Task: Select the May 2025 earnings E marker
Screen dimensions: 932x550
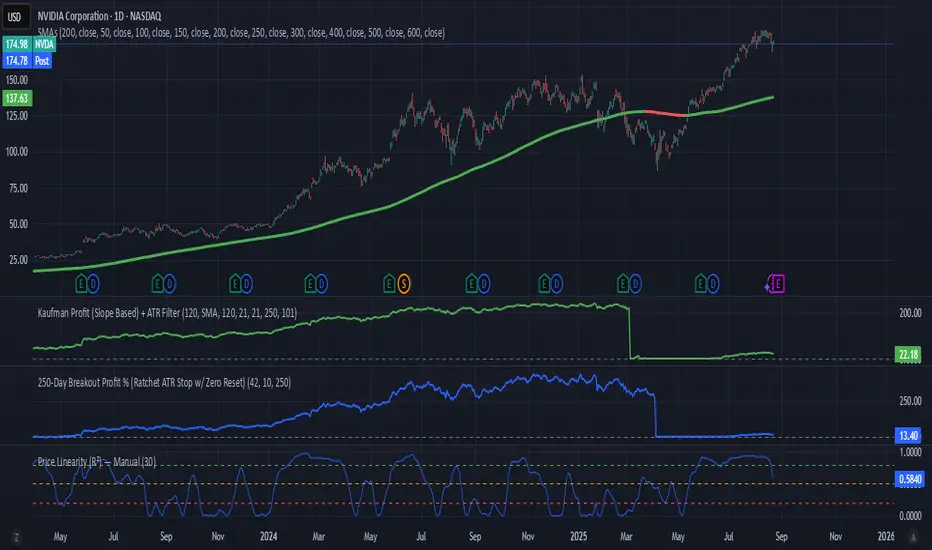Action: pyautogui.click(x=701, y=284)
